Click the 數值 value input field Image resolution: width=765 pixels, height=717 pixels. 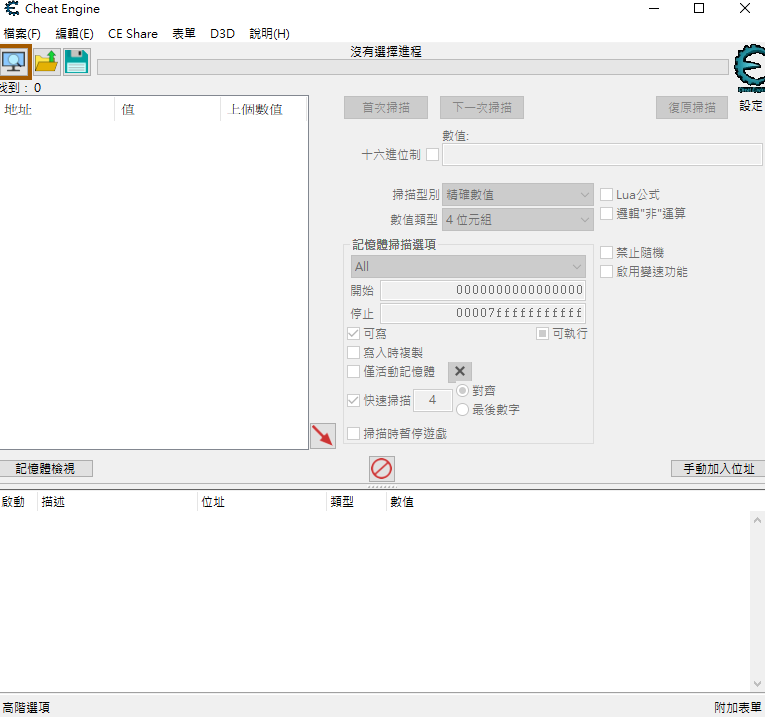pyautogui.click(x=602, y=155)
